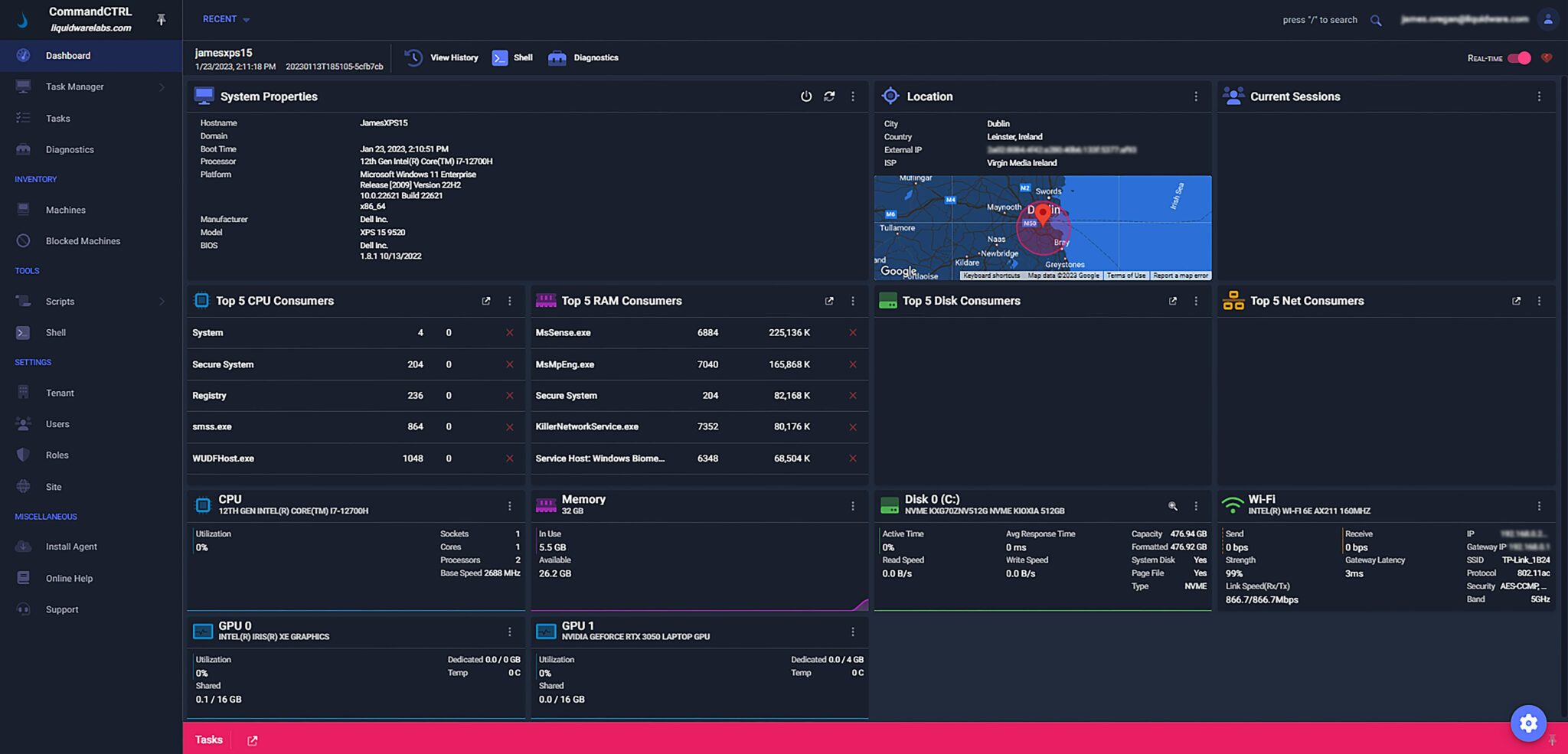Launch Diagnostics from the top toolbar
Image resolution: width=1568 pixels, height=754 pixels.
[x=583, y=57]
